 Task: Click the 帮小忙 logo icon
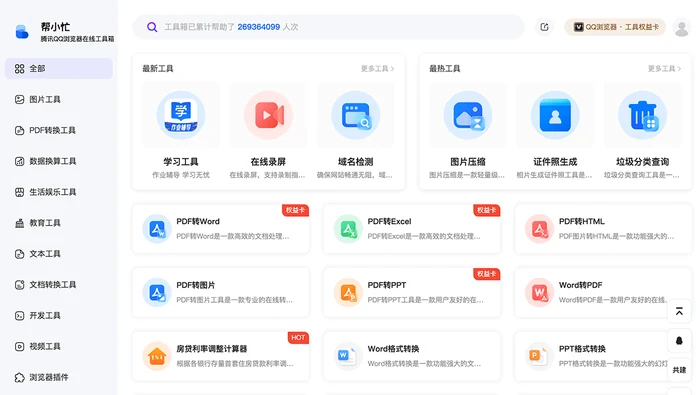[22, 32]
